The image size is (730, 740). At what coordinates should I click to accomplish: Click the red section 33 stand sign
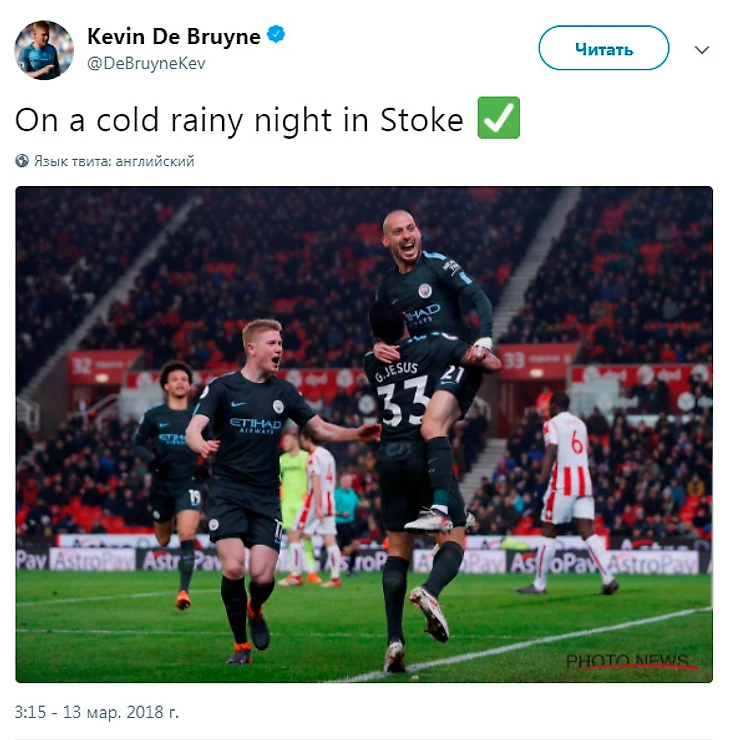(537, 361)
